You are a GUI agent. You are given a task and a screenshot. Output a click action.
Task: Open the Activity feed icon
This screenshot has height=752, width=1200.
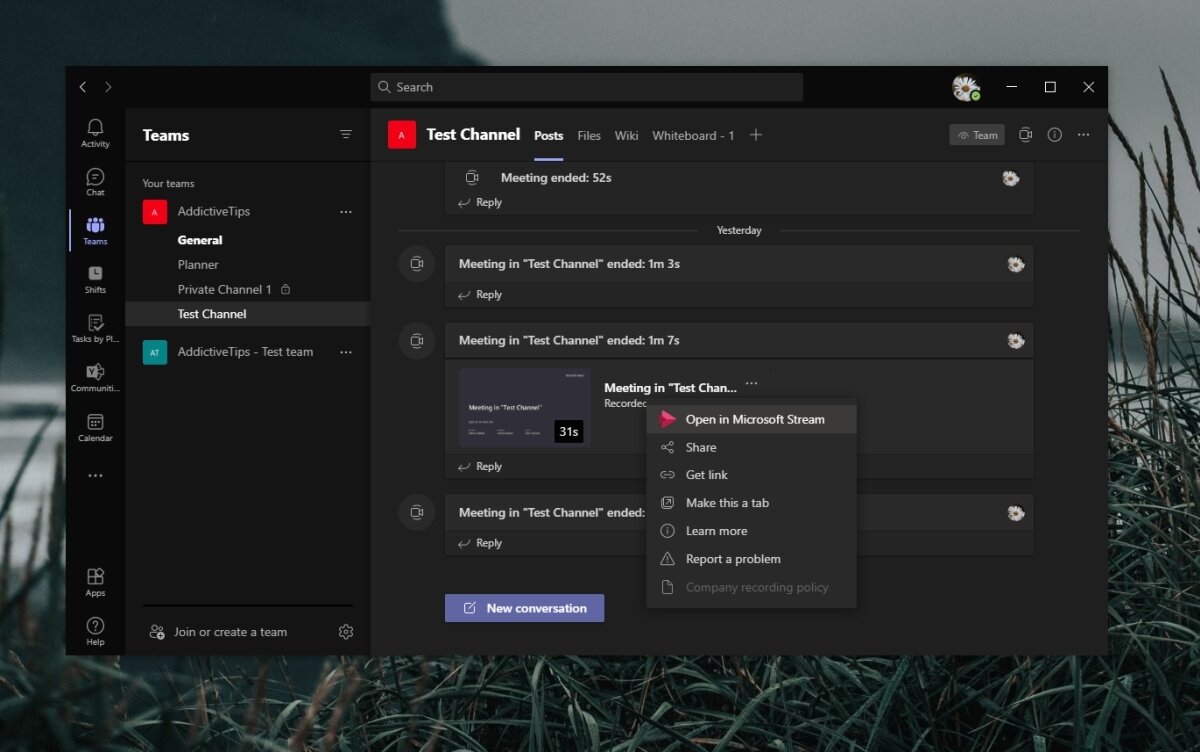point(95,132)
